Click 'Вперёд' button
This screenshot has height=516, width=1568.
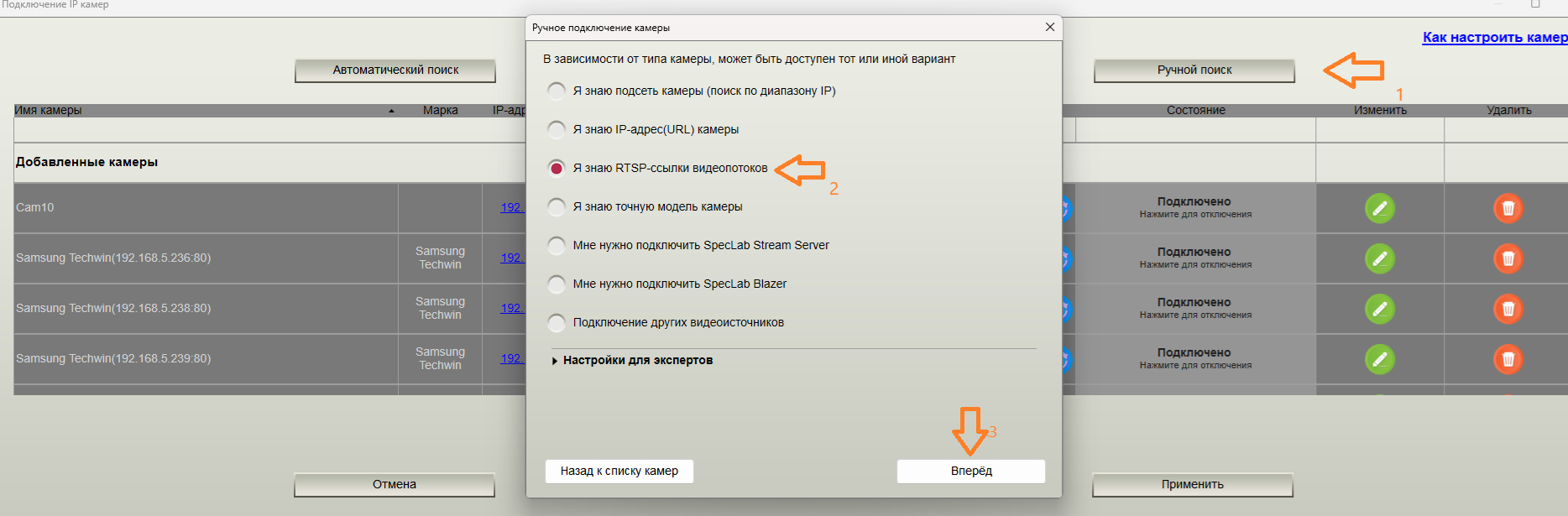(971, 472)
